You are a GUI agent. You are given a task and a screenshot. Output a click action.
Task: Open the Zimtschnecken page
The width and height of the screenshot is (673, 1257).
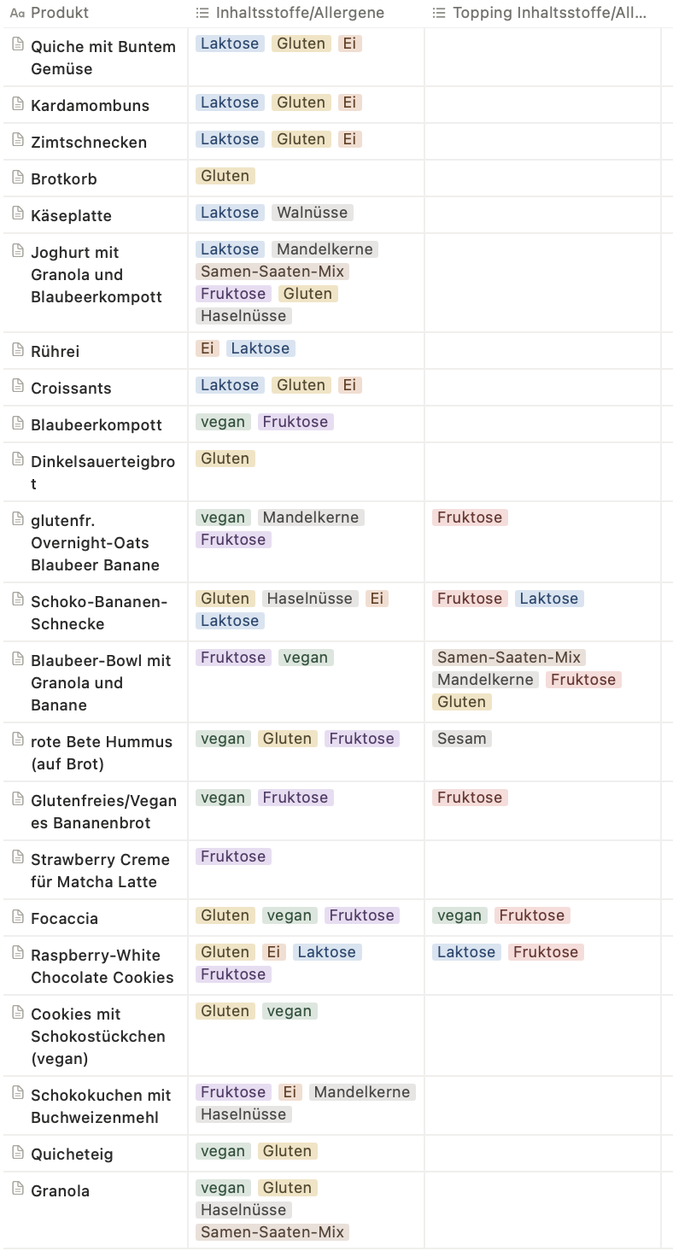click(x=89, y=142)
